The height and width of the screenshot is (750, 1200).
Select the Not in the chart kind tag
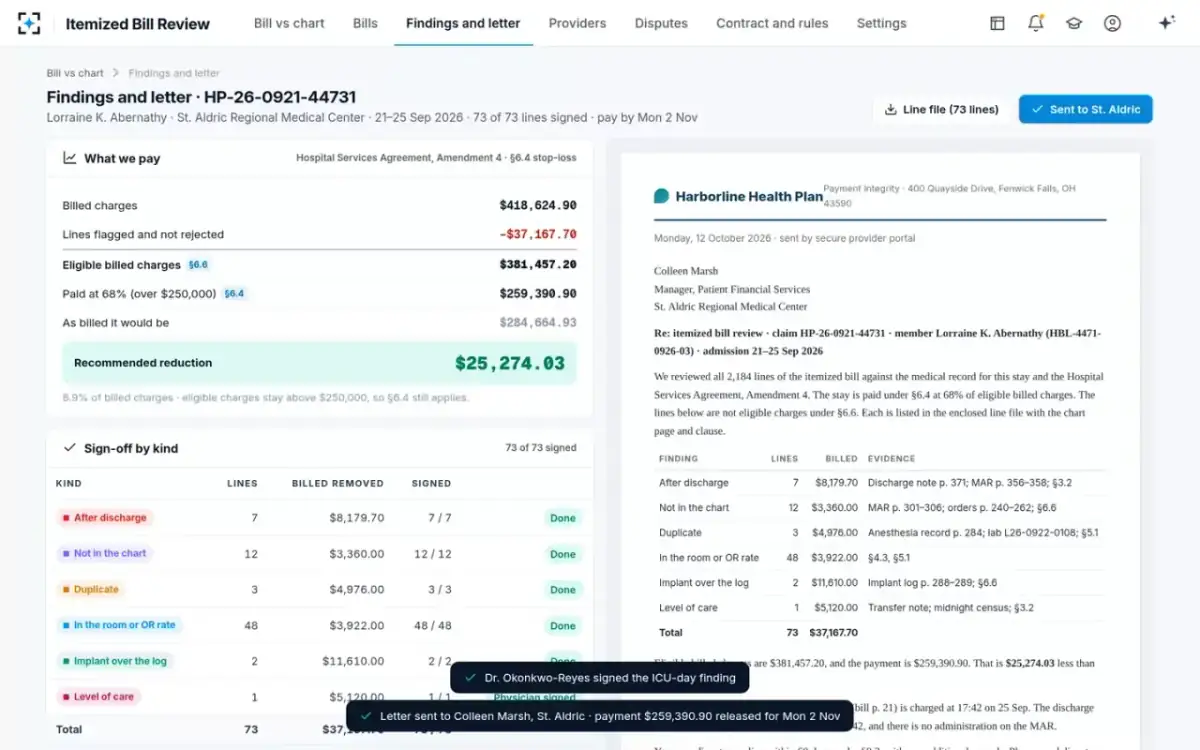[104, 554]
